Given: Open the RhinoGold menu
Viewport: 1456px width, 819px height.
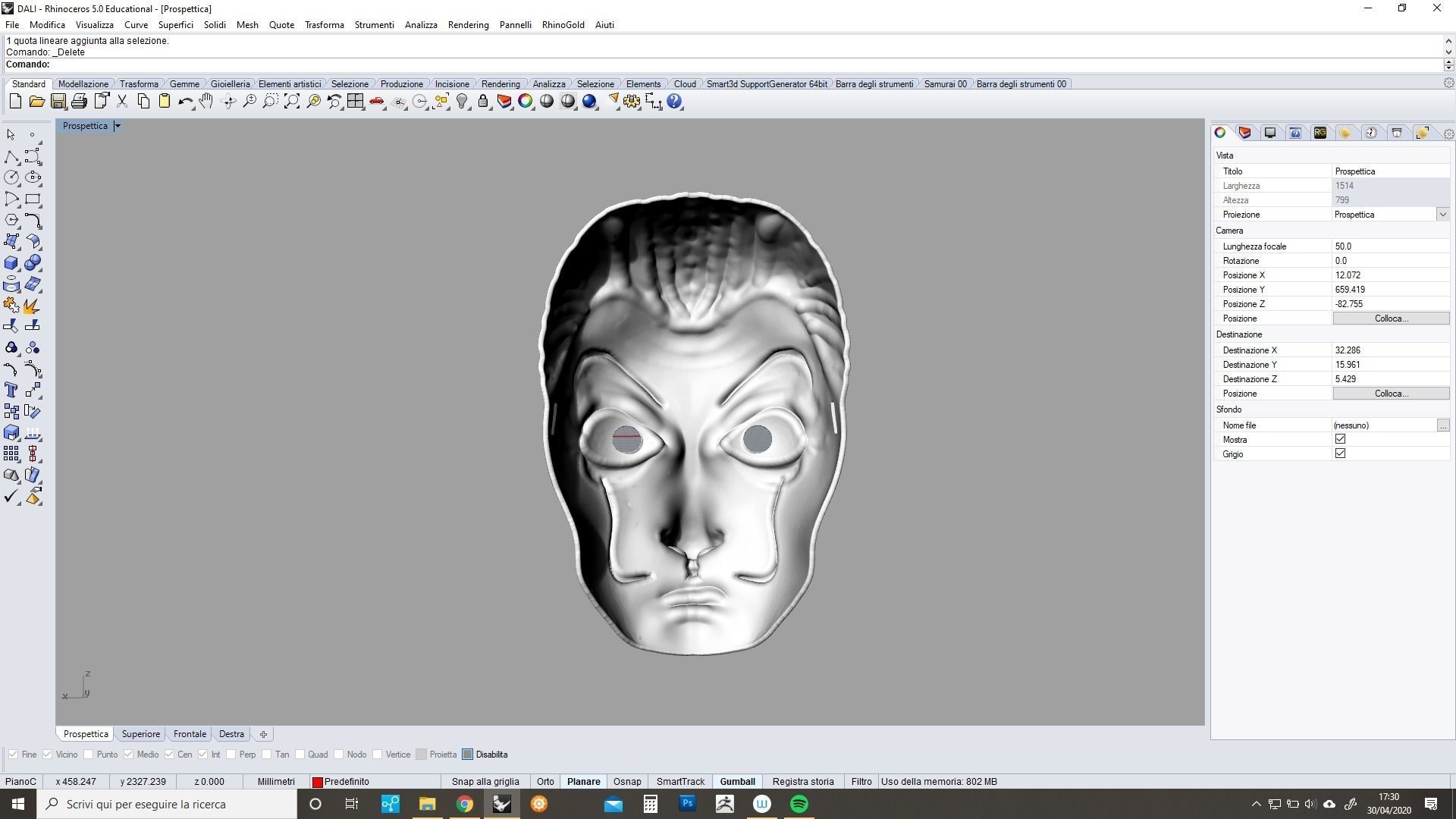Looking at the screenshot, I should [563, 24].
